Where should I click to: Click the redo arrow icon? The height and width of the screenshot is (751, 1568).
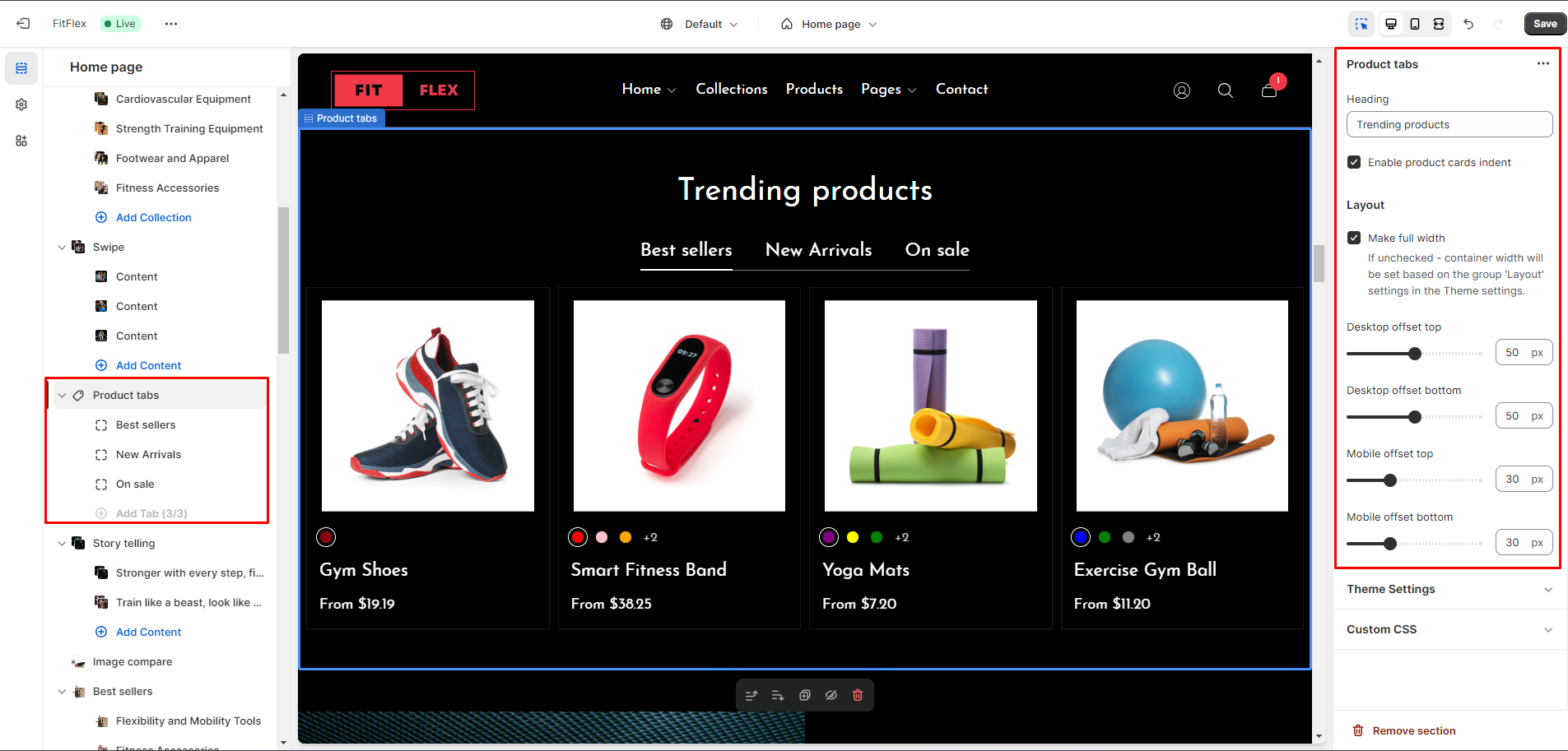(x=1498, y=24)
